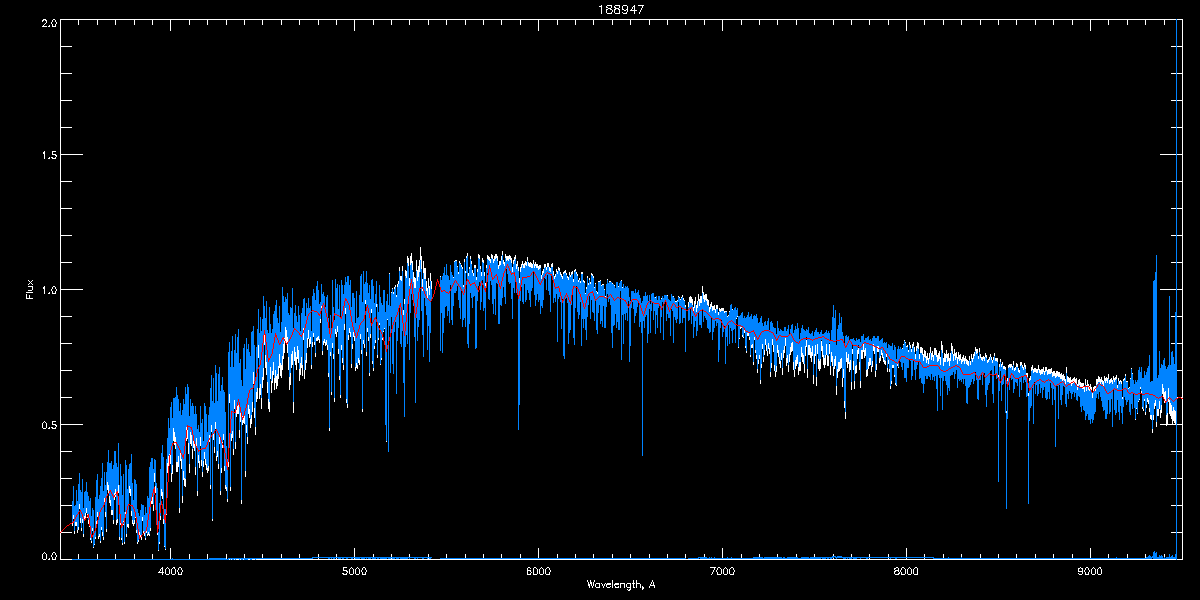Image resolution: width=1200 pixels, height=600 pixels.
Task: Click the 1.5 y-axis tick label
Action: 47,156
